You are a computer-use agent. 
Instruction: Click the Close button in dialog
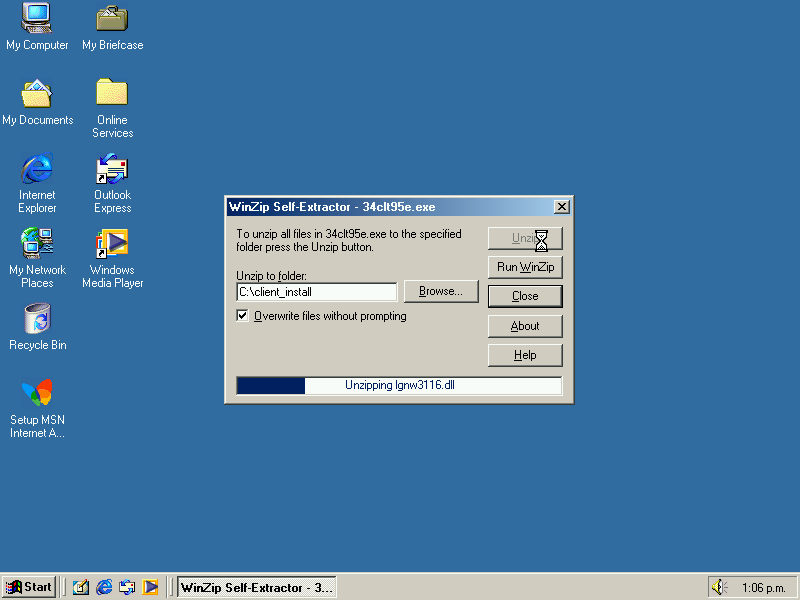pyautogui.click(x=525, y=296)
